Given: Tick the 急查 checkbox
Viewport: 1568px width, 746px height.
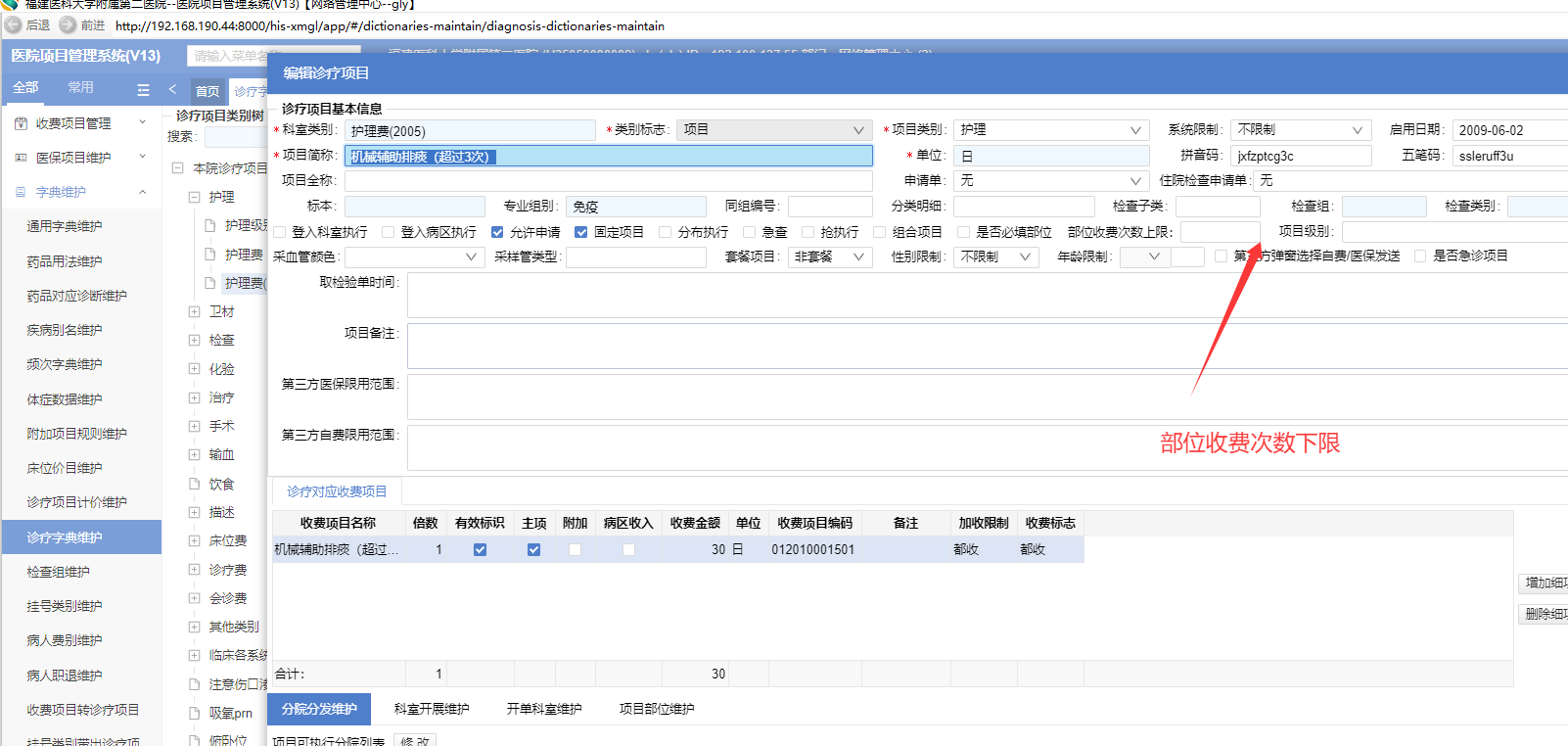Looking at the screenshot, I should [750, 232].
